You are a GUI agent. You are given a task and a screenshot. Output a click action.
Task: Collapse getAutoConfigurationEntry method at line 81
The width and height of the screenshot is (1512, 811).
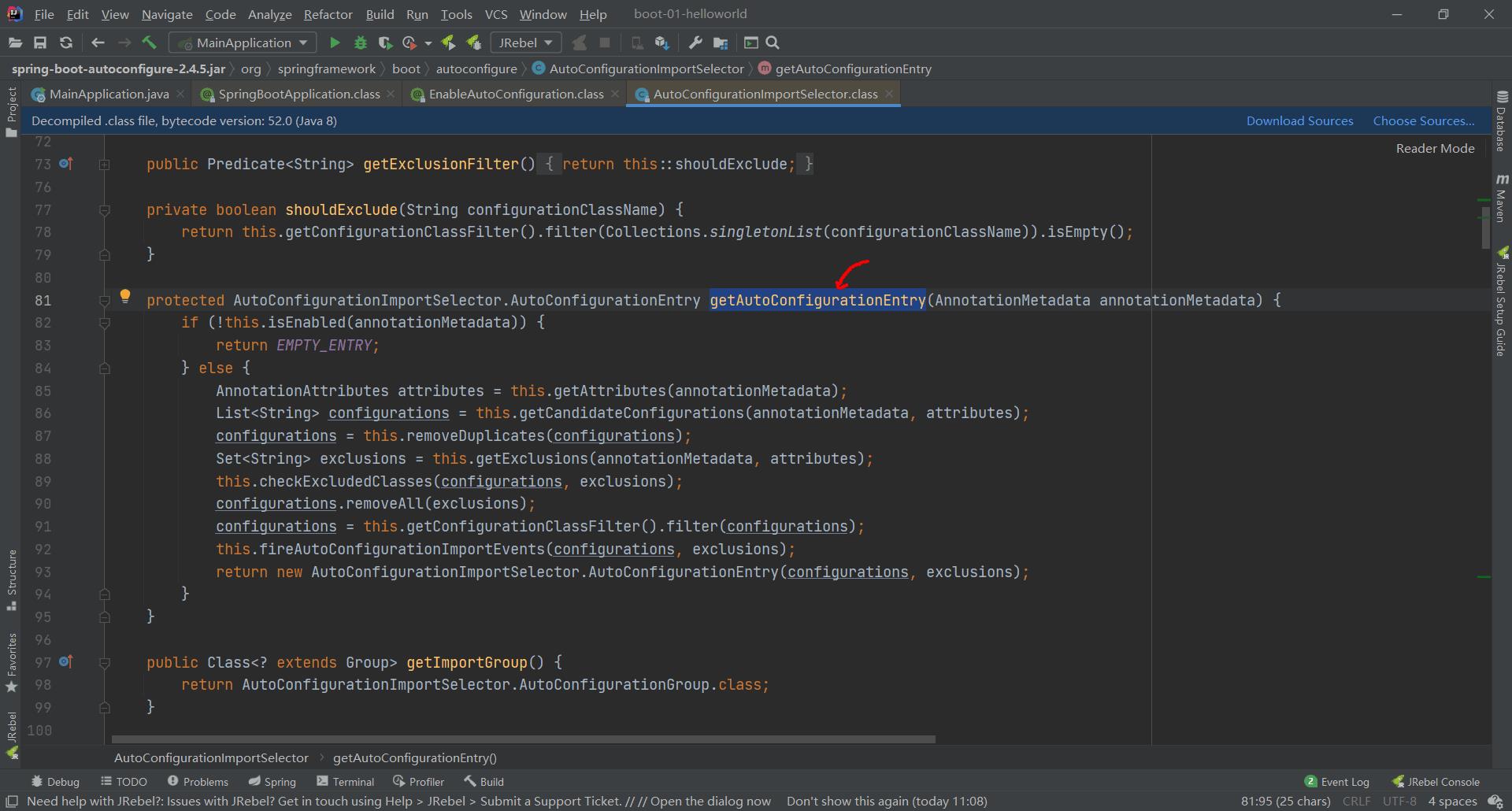104,301
